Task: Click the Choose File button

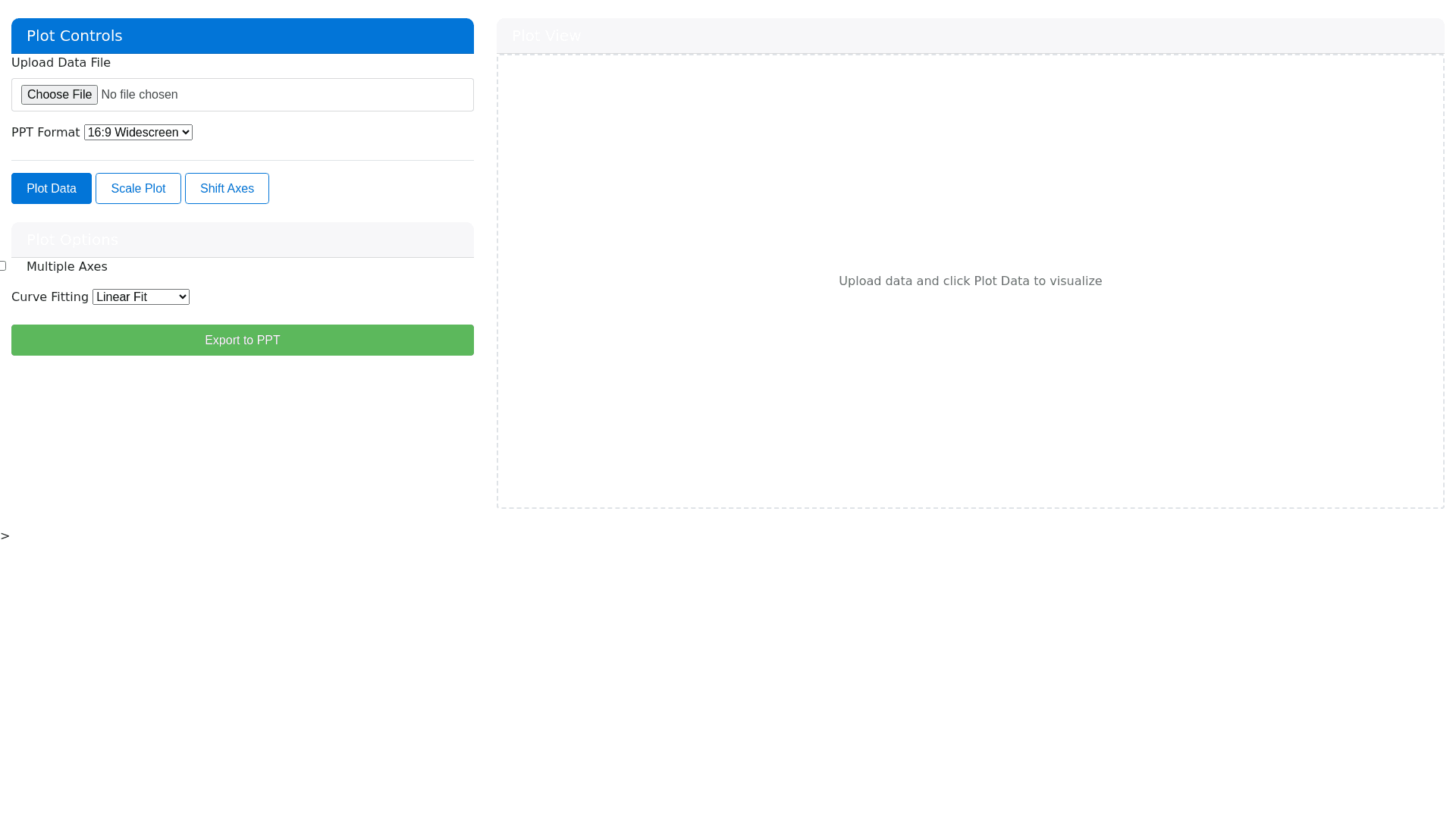Action: coord(59,95)
